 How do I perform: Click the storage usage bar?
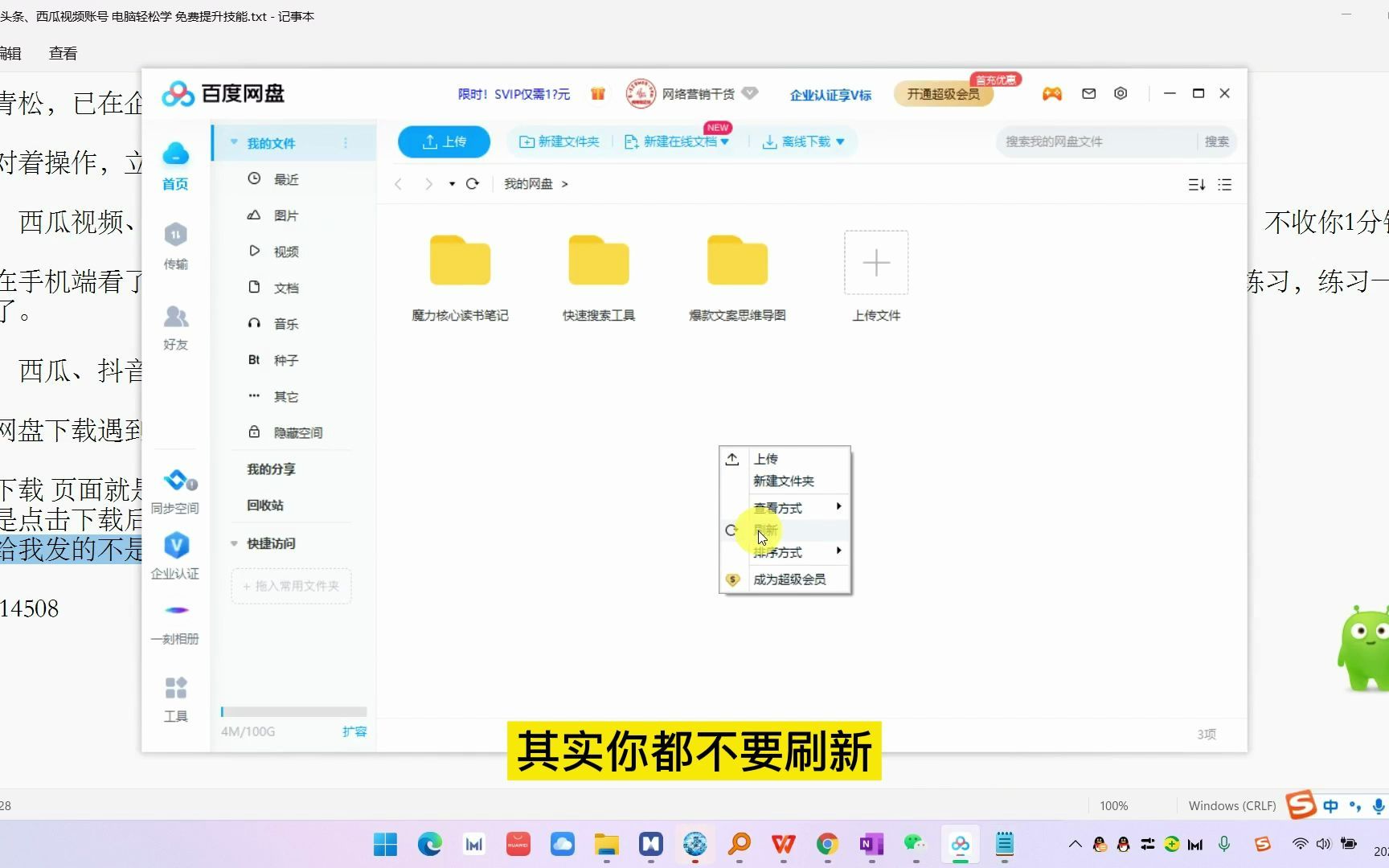[294, 711]
